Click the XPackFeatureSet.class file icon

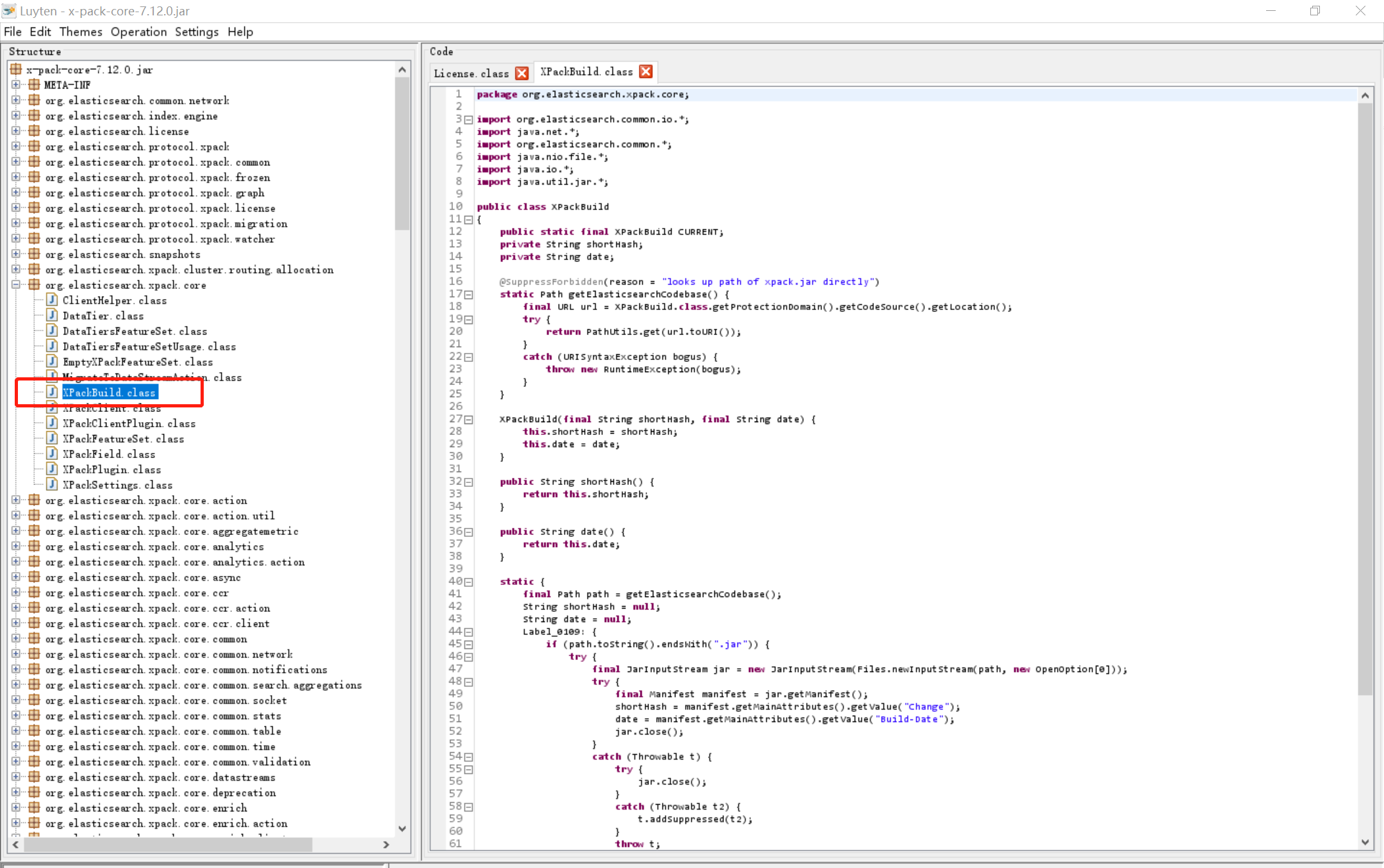[53, 438]
